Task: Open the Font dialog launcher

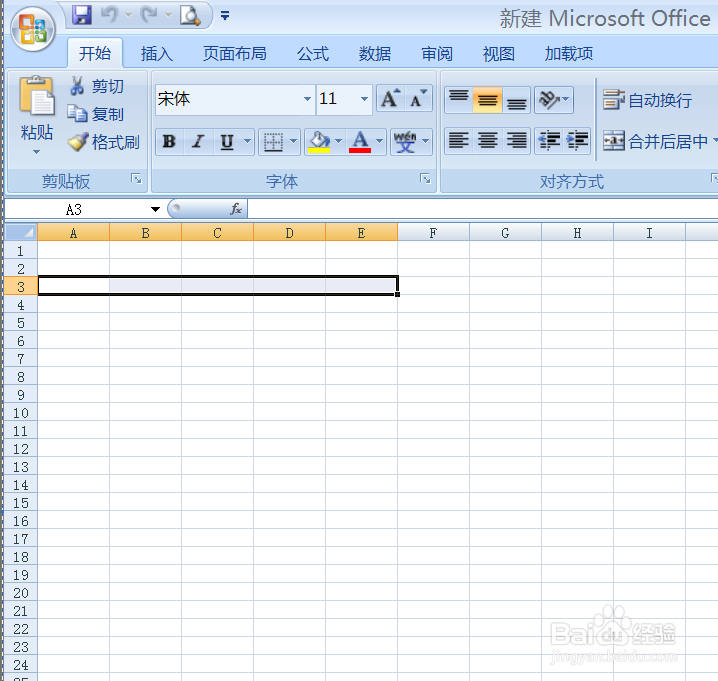Action: pos(425,179)
